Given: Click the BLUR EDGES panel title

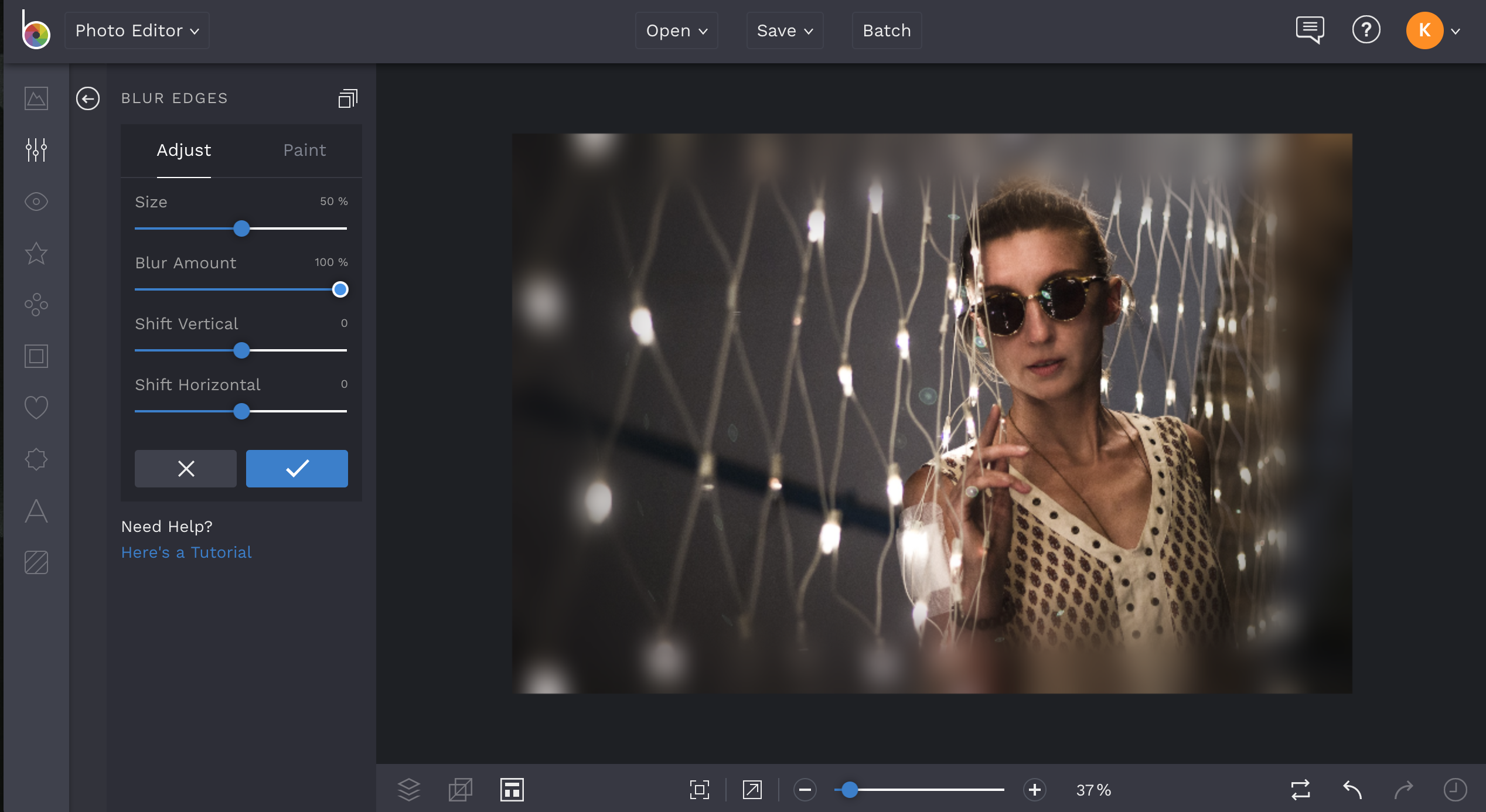Looking at the screenshot, I should (x=175, y=98).
